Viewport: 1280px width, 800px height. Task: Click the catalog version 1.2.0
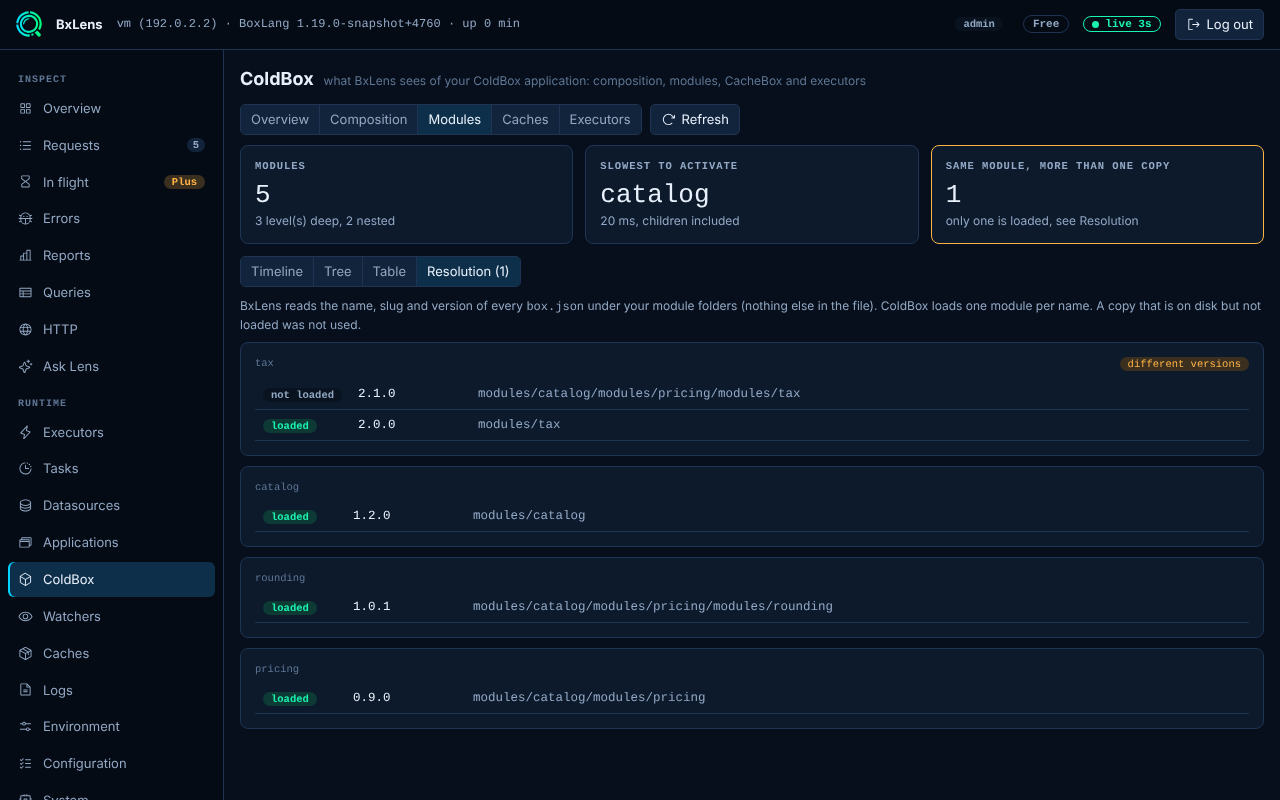tap(372, 515)
